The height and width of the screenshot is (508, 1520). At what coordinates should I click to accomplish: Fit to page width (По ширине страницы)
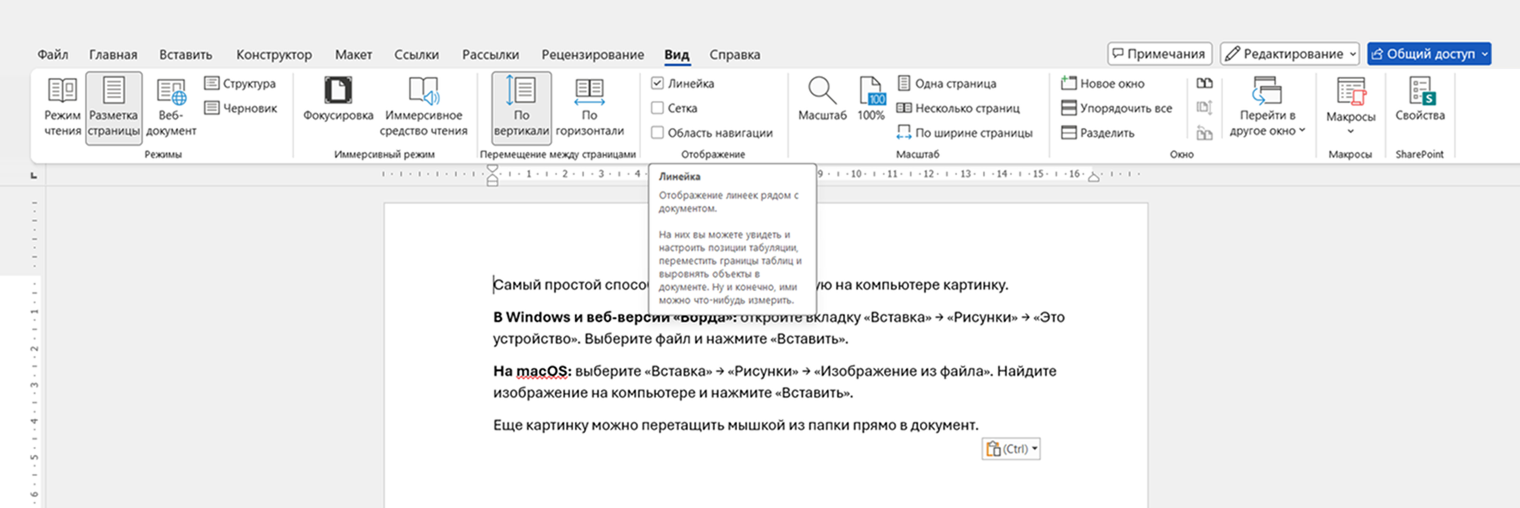point(964,132)
